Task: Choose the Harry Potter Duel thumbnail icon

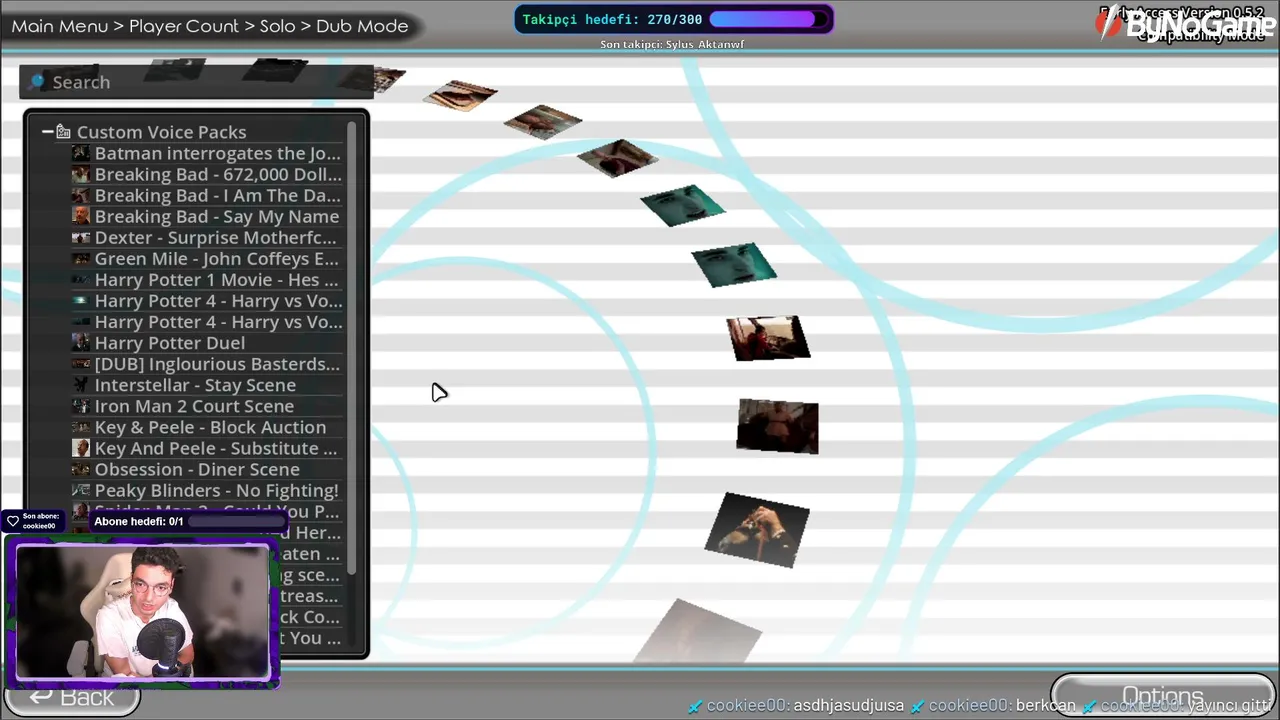Action: pyautogui.click(x=81, y=342)
